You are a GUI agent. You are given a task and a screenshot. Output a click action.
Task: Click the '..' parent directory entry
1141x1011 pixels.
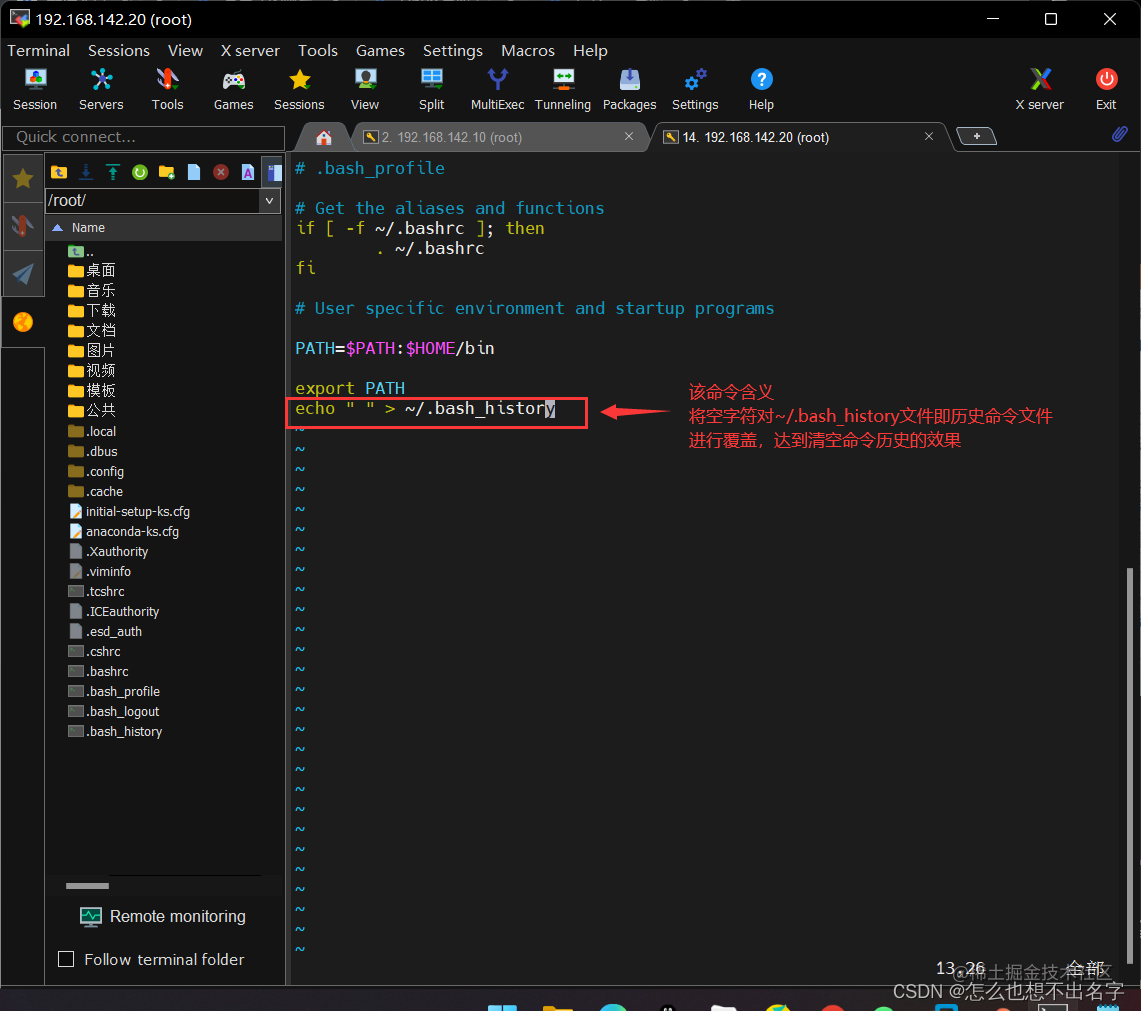click(x=81, y=251)
